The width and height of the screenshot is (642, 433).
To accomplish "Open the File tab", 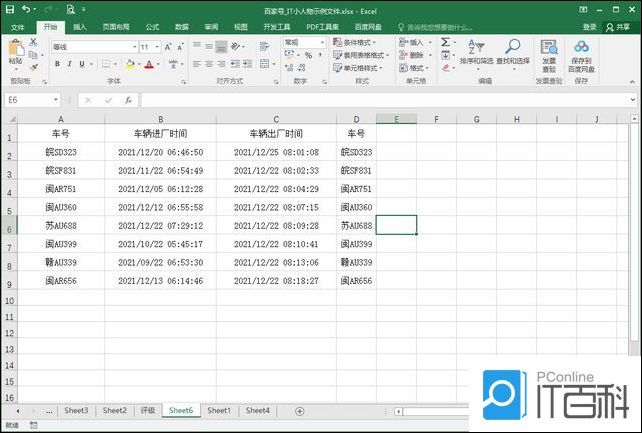I will click(18, 27).
